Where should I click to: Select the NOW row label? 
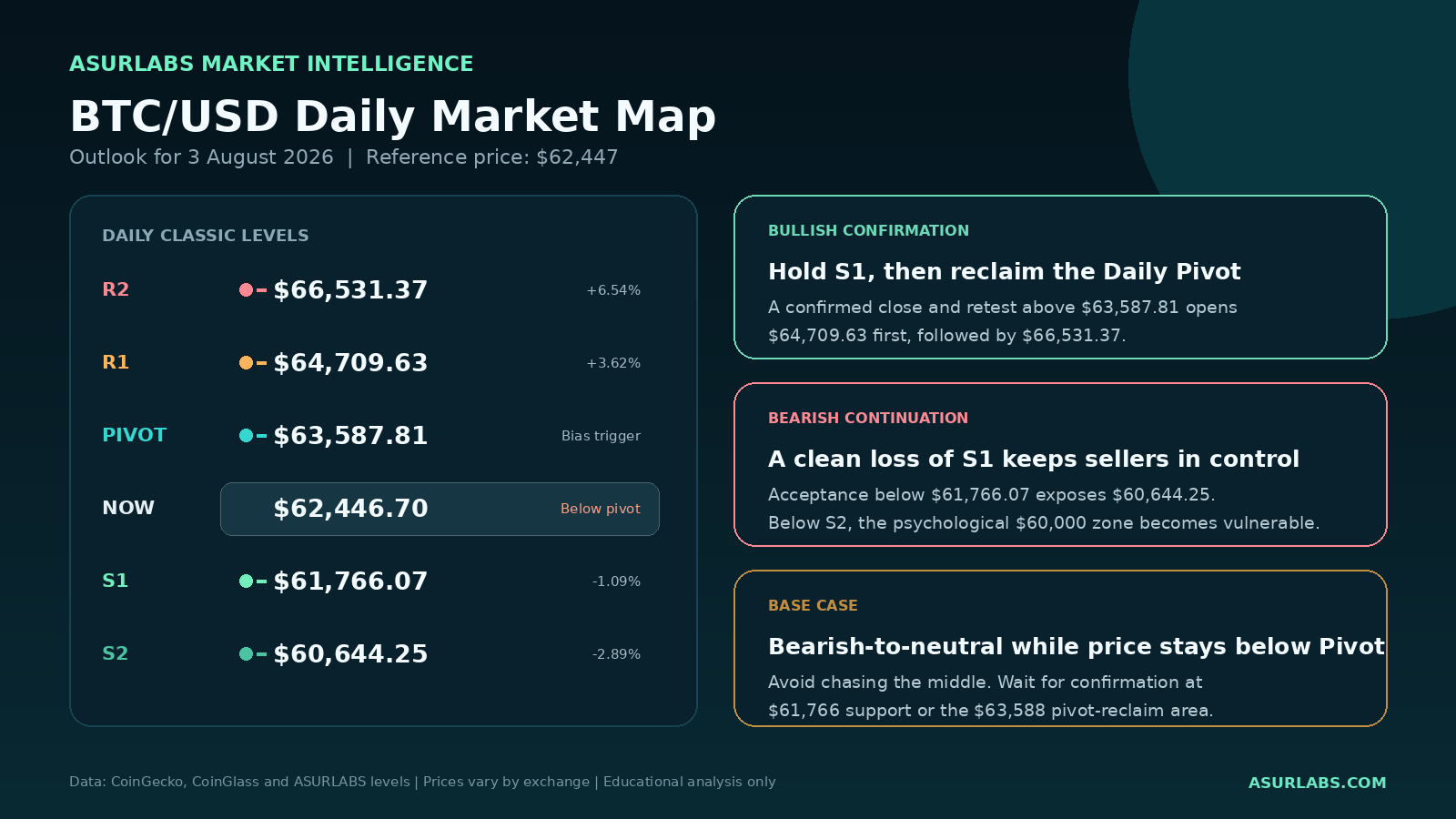coord(128,508)
